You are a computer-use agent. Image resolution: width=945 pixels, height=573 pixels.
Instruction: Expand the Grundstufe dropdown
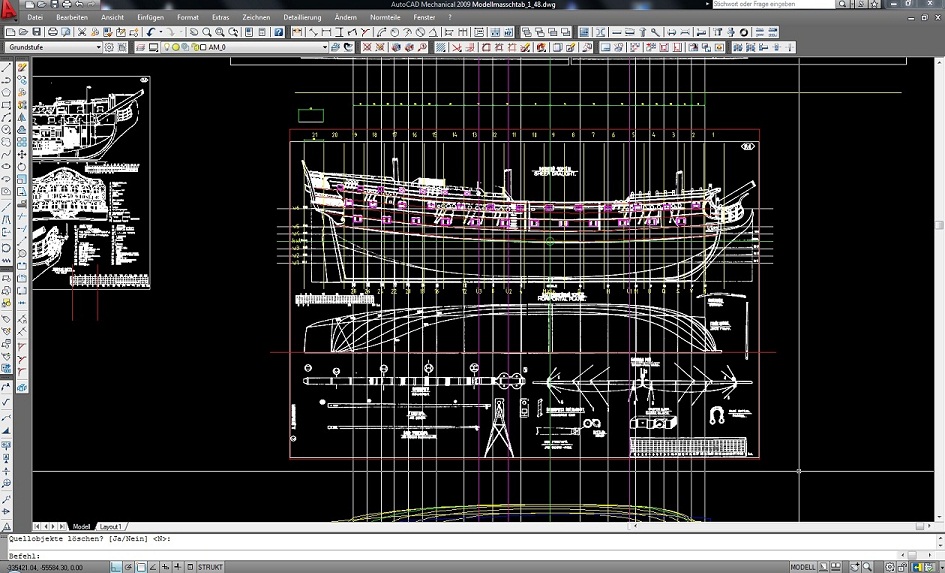[98, 47]
